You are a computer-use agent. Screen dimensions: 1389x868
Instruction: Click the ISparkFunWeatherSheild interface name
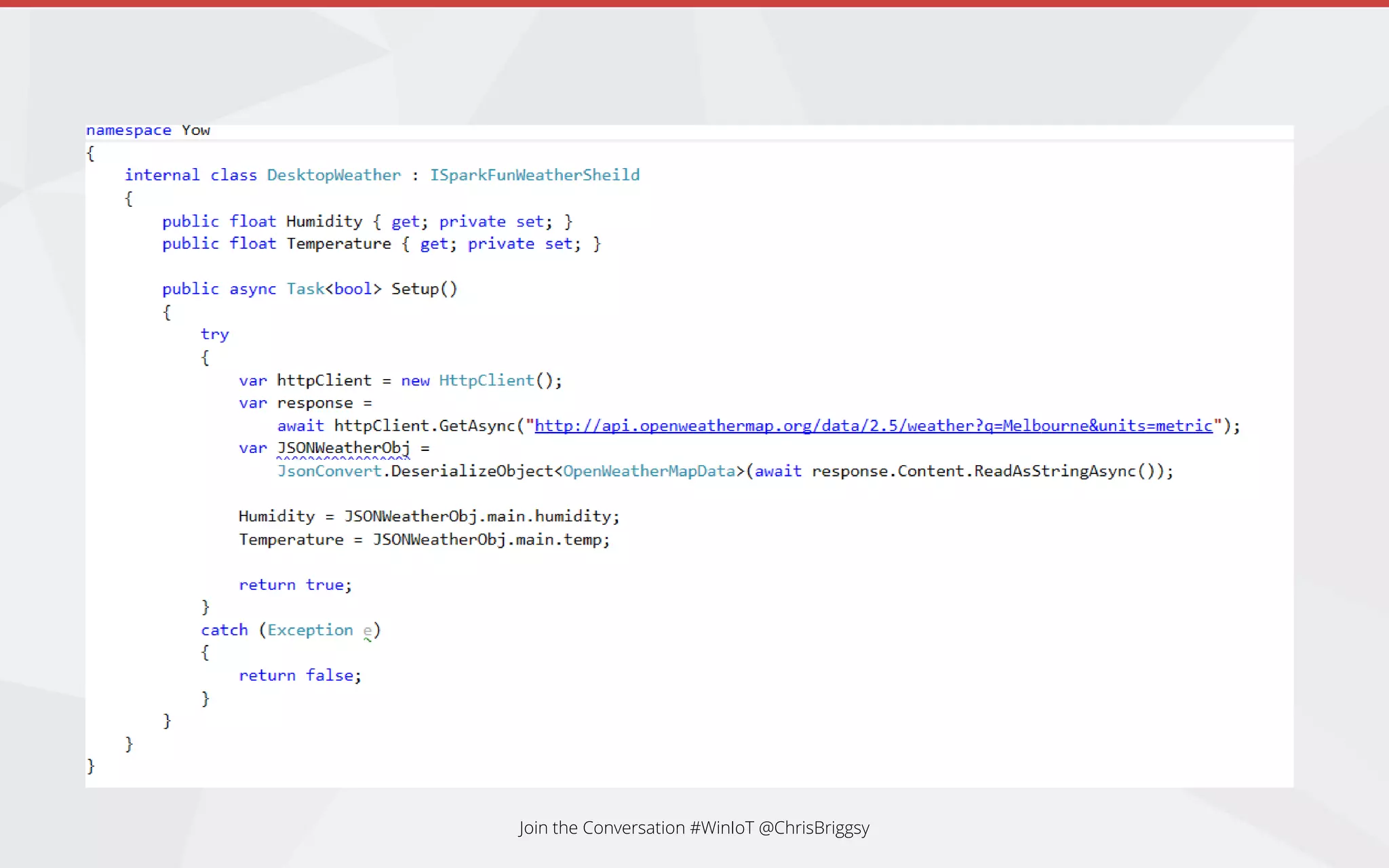pyautogui.click(x=534, y=175)
